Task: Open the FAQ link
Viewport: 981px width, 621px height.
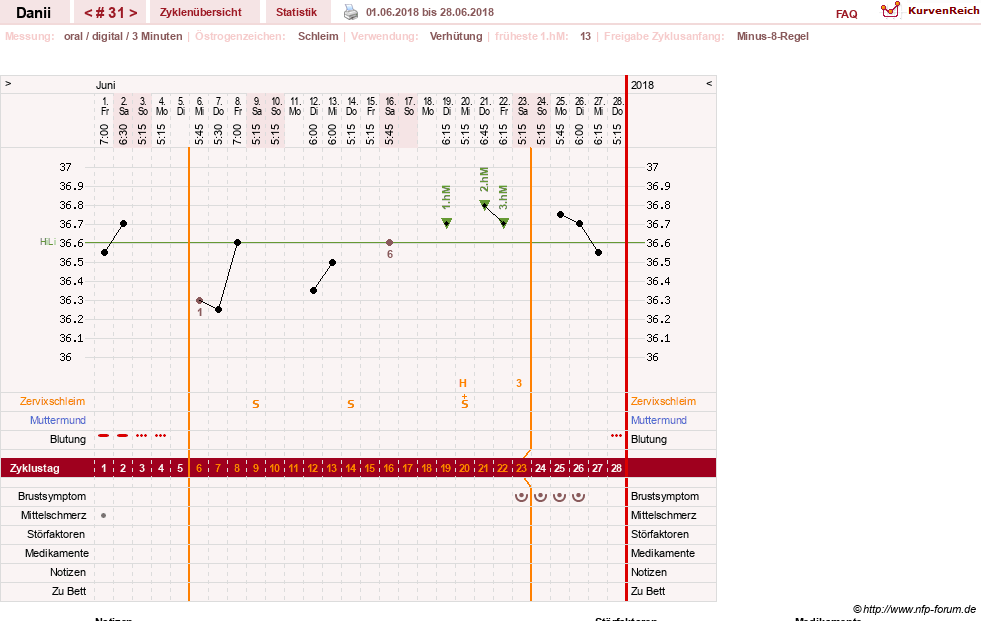Action: [x=846, y=14]
